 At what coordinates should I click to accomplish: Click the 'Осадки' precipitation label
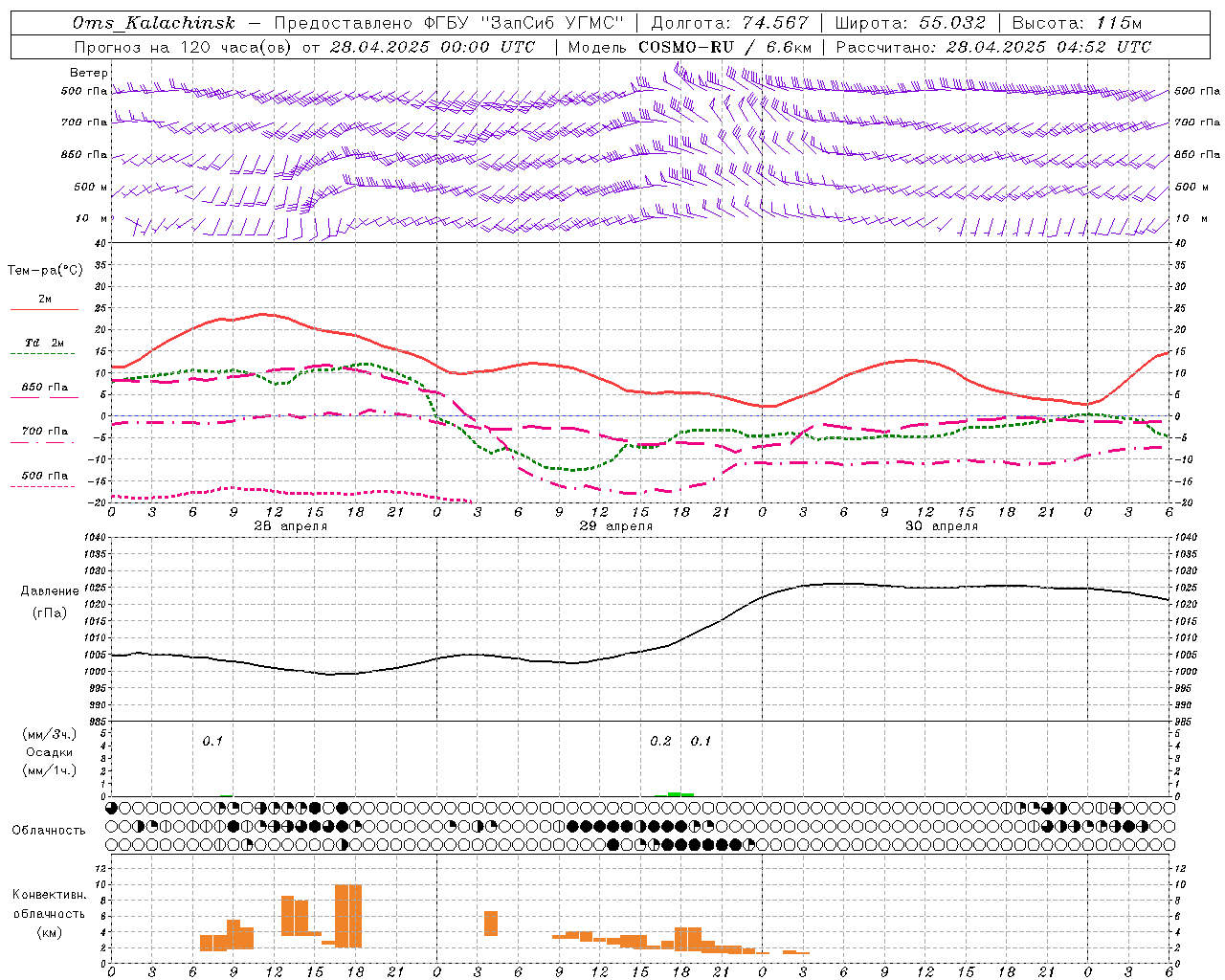coord(50,752)
